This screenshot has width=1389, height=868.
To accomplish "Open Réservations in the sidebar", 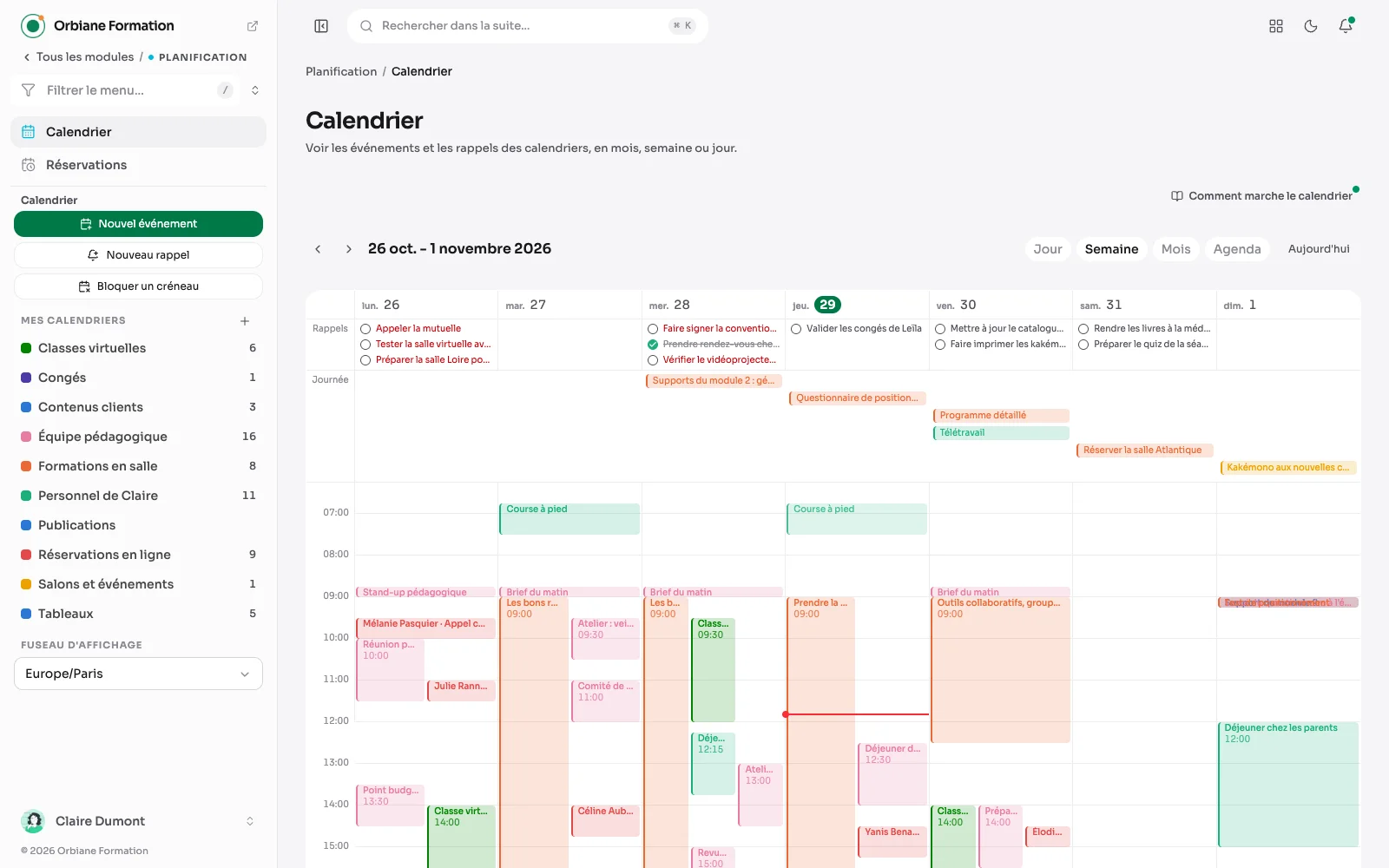I will coord(138,165).
